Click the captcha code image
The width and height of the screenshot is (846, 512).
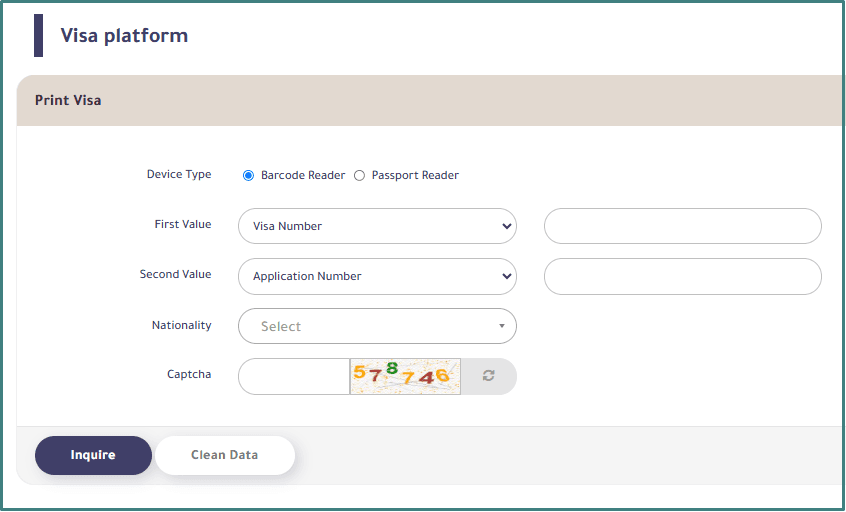pos(405,376)
